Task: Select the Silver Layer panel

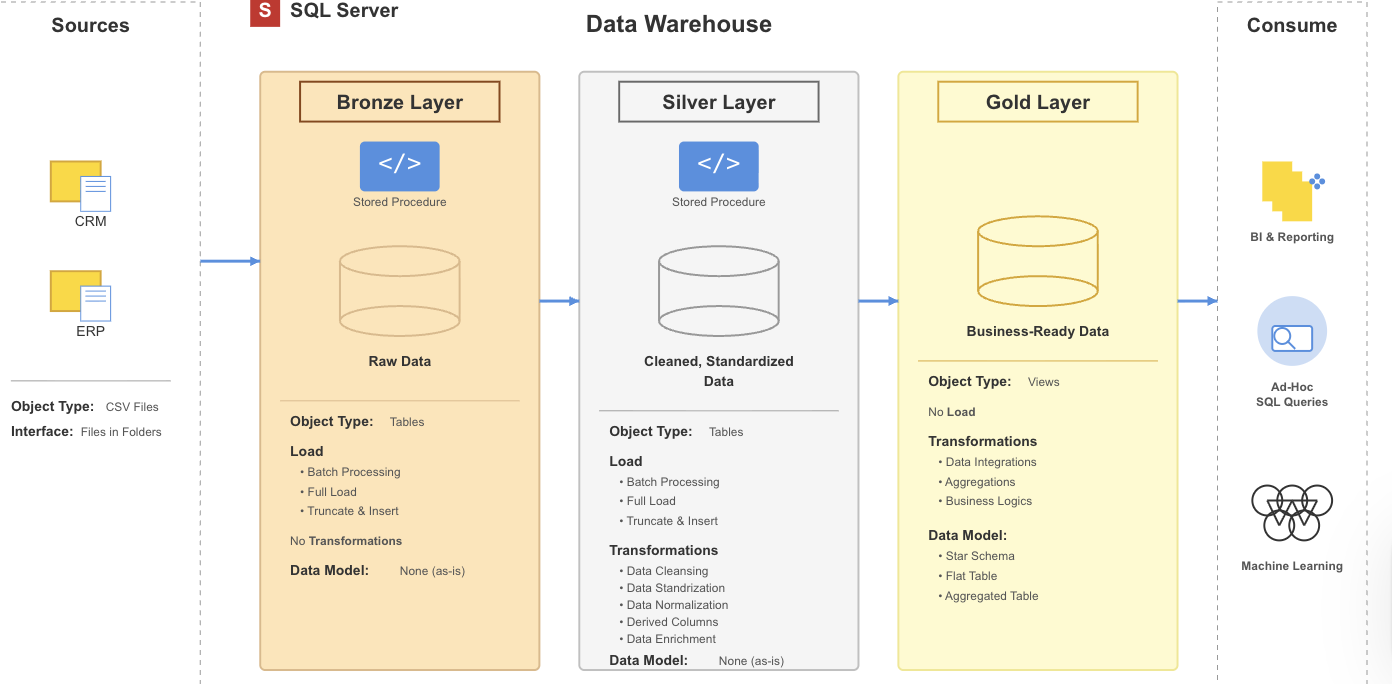Action: pos(718,370)
